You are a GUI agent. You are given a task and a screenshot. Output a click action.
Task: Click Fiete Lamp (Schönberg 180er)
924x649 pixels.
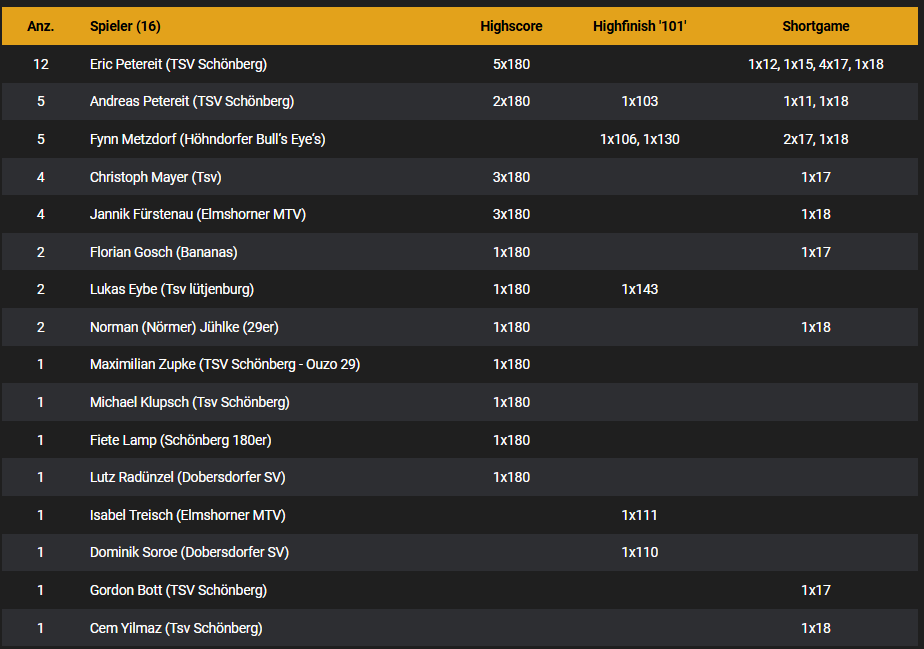pyautogui.click(x=180, y=440)
